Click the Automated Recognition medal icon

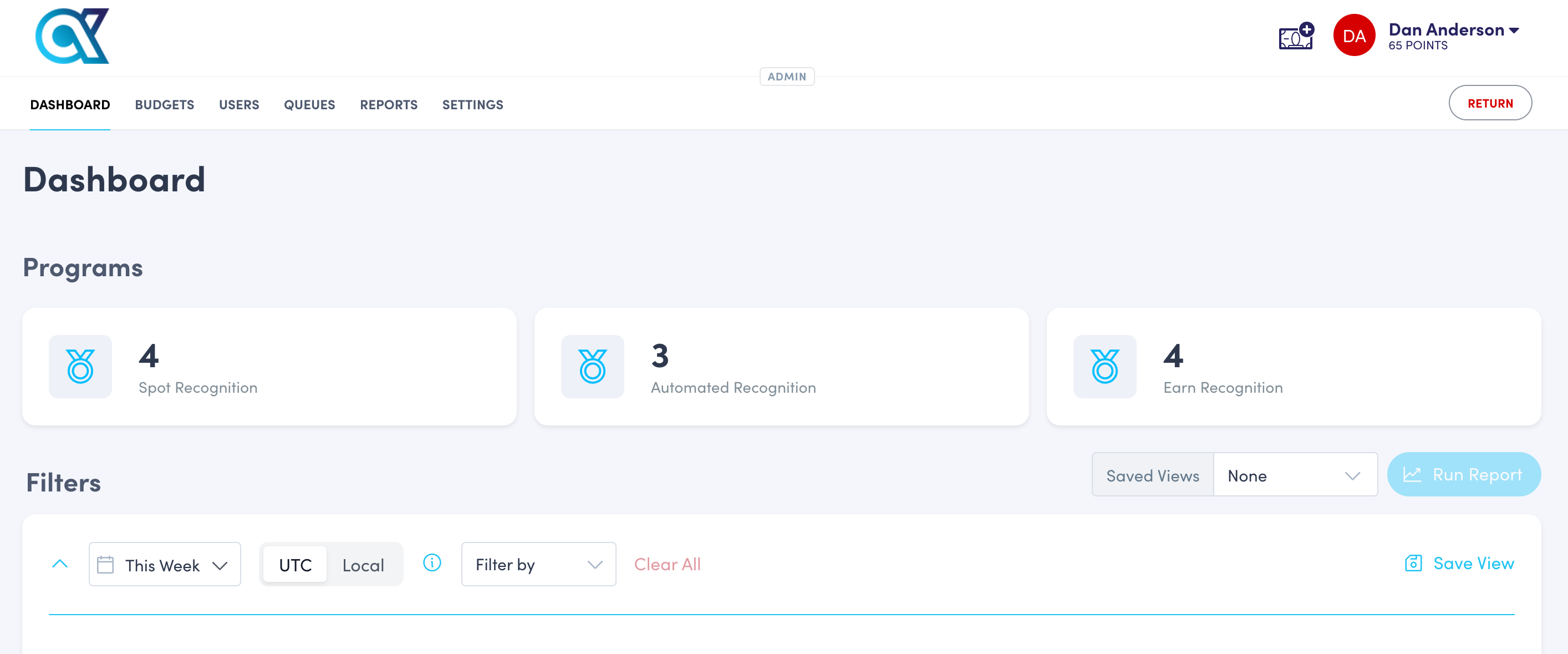click(x=592, y=367)
